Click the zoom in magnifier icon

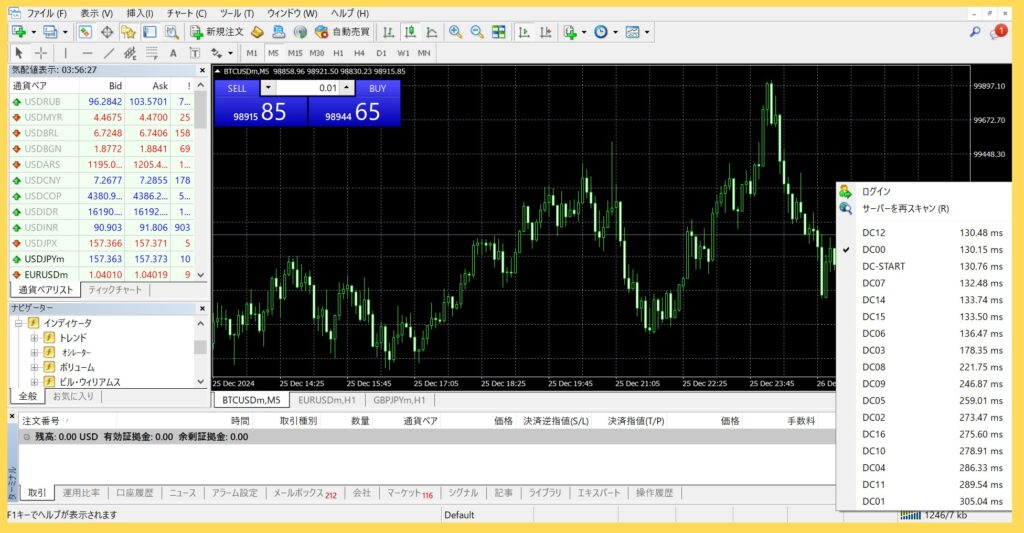(x=456, y=32)
